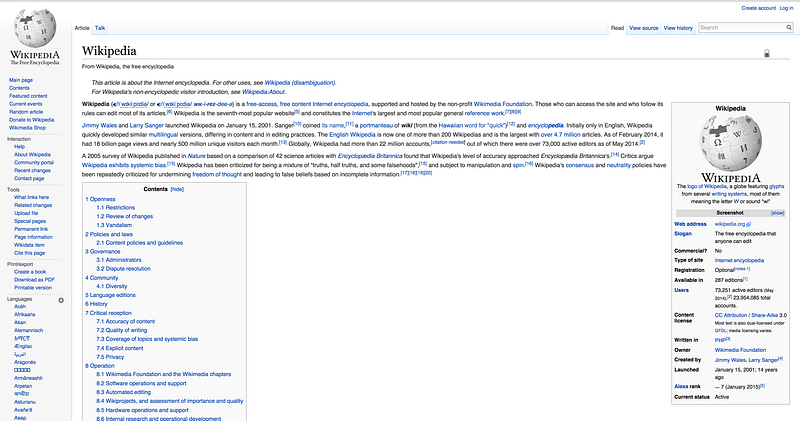Image resolution: width=800 pixels, height=421 pixels.
Task: Open the Read tab
Action: (617, 28)
